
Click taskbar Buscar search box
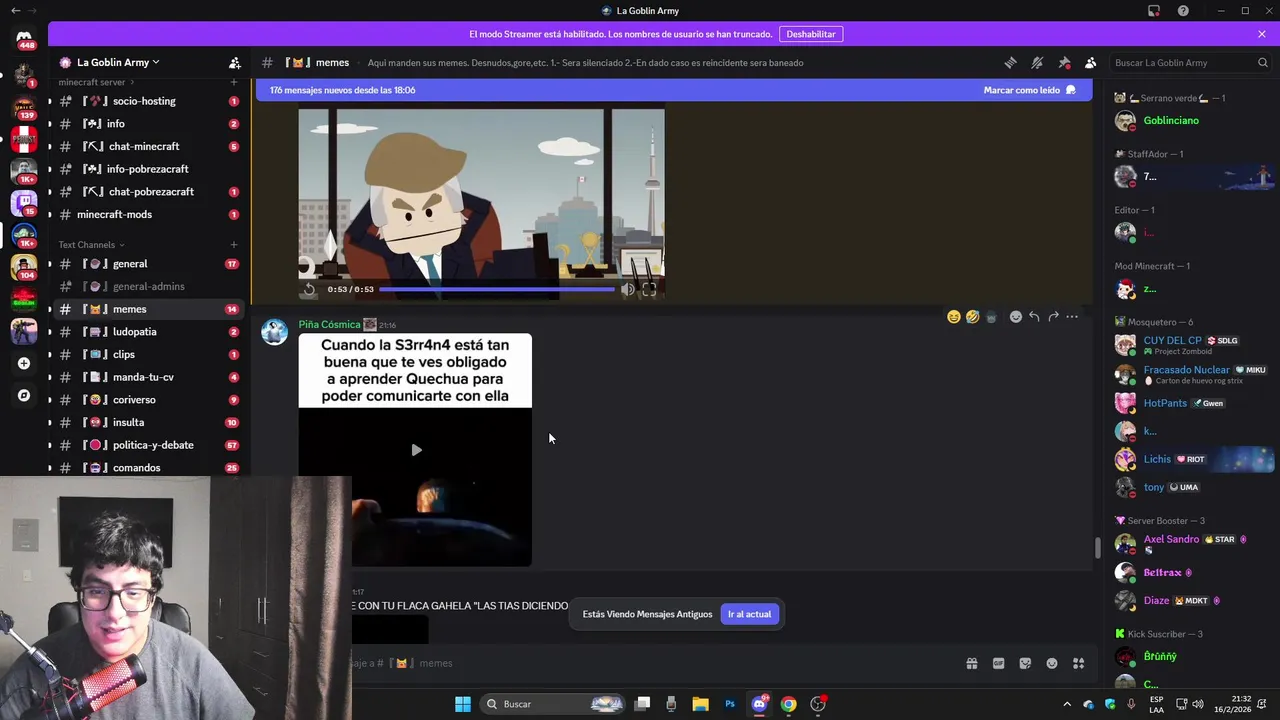click(x=552, y=704)
